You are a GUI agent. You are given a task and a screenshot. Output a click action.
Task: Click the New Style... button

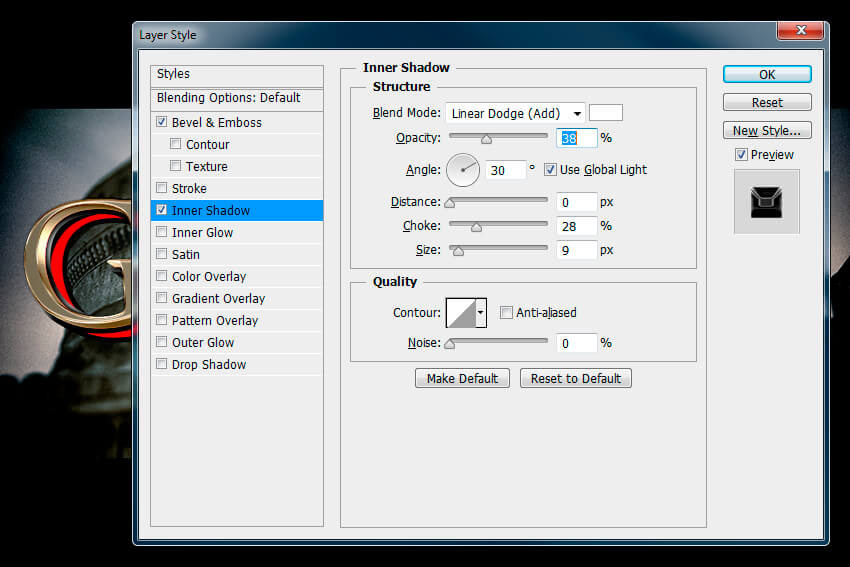(767, 130)
